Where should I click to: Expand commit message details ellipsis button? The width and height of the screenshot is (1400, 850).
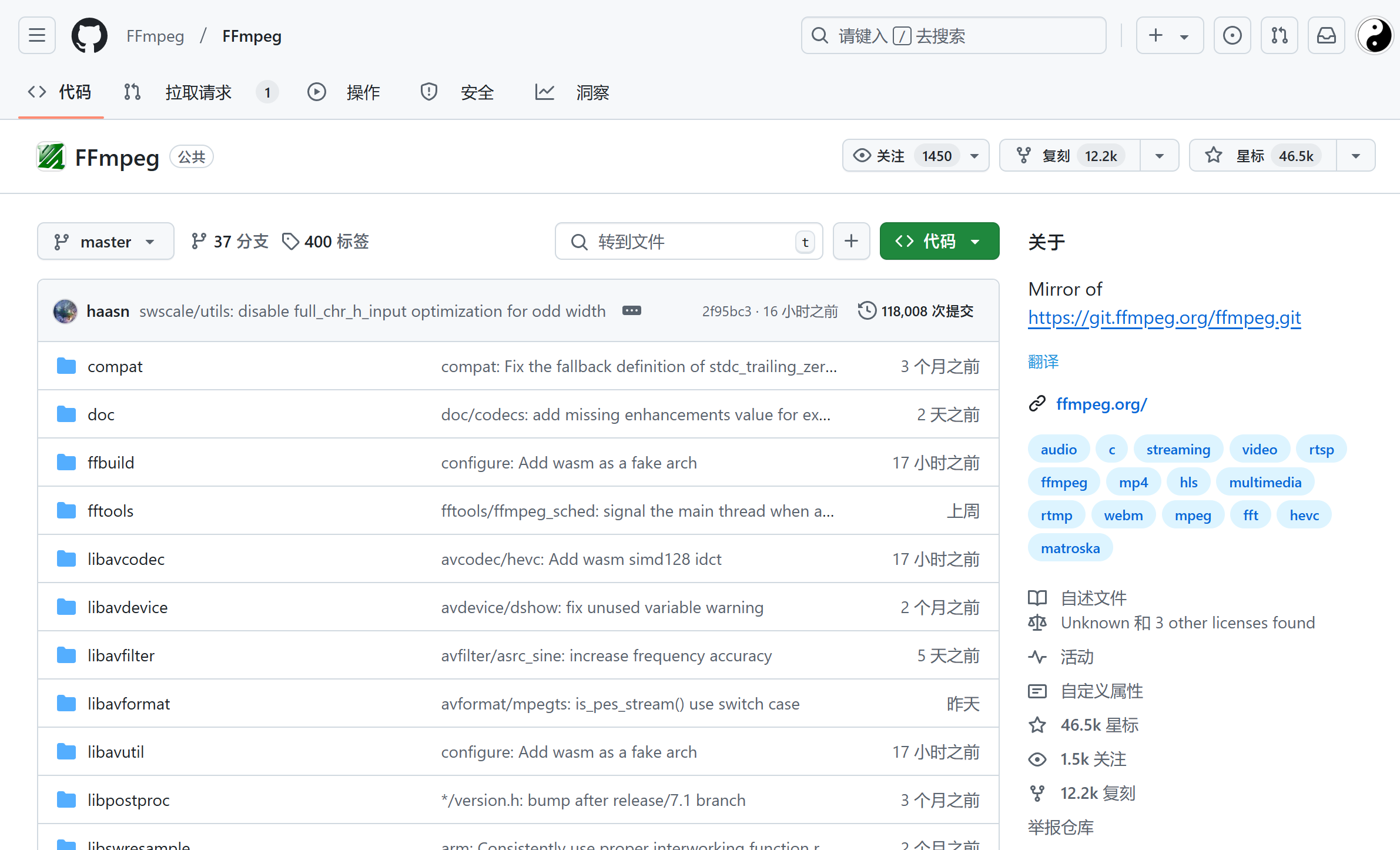click(632, 310)
